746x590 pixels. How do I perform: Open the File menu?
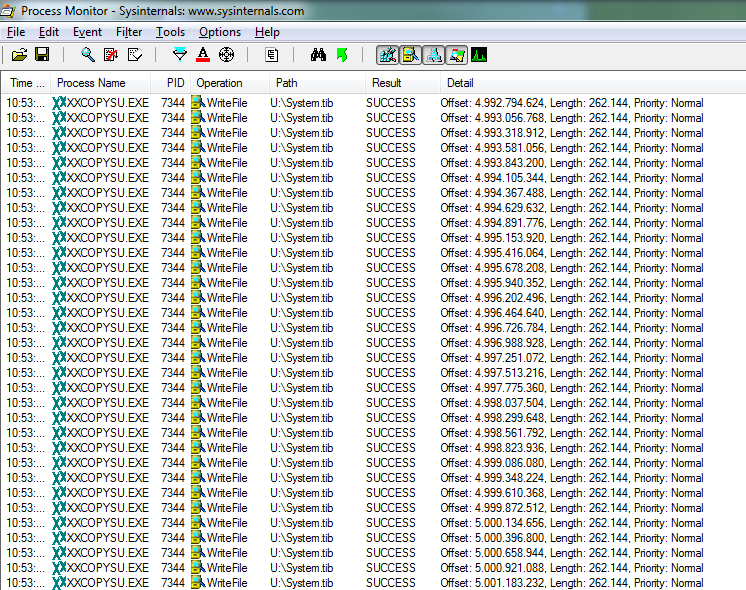pos(16,32)
